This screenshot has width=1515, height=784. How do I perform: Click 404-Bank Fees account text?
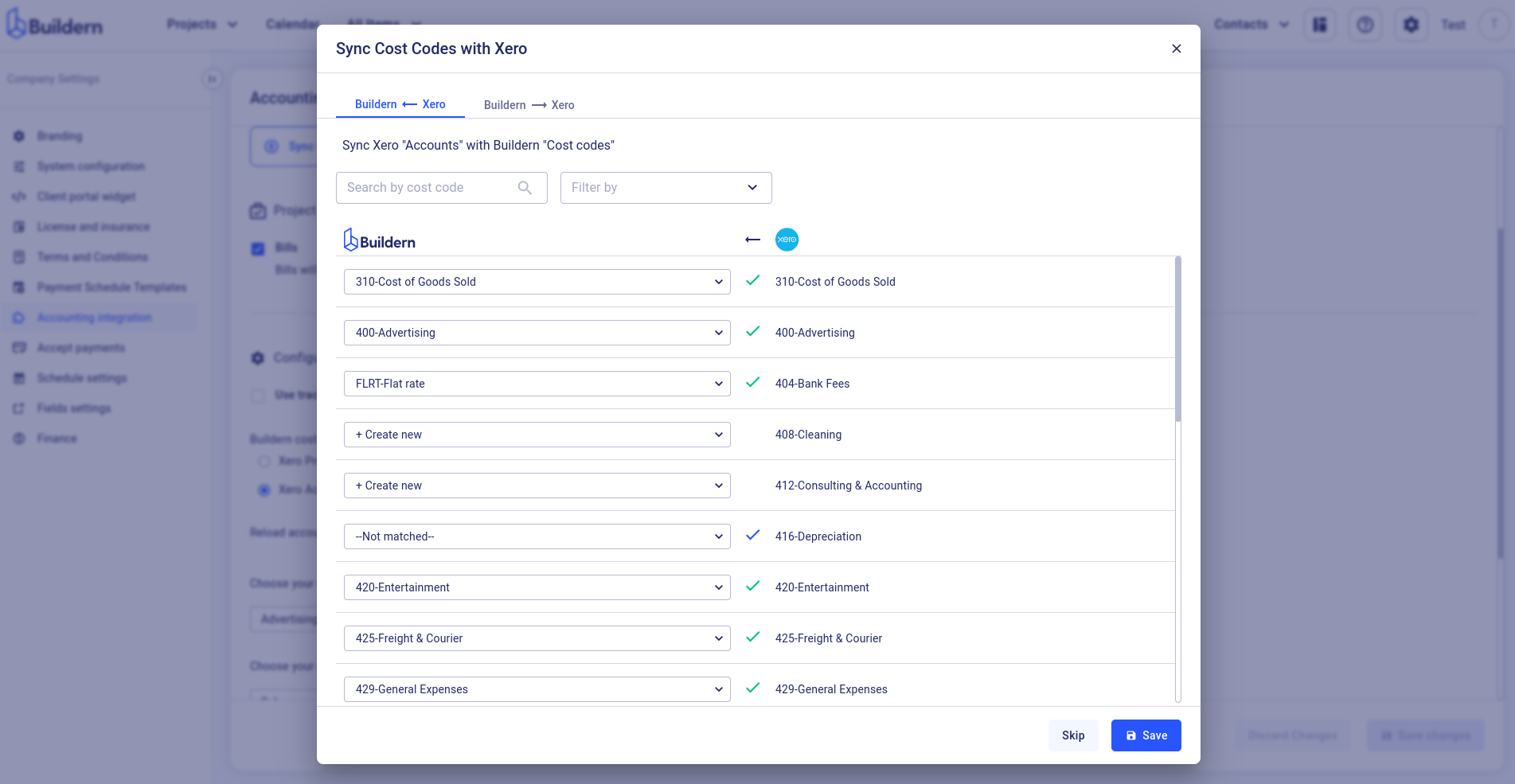(x=812, y=384)
